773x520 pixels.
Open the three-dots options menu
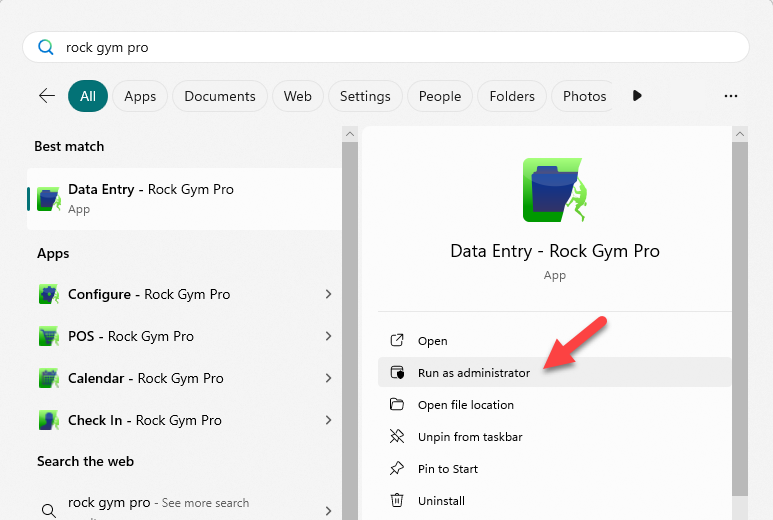click(x=731, y=96)
